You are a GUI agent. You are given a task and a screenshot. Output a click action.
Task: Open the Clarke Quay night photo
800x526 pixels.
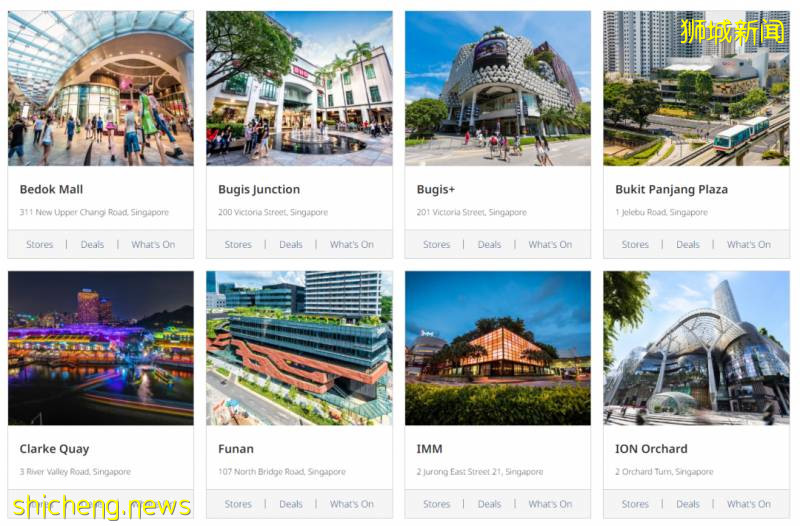101,348
